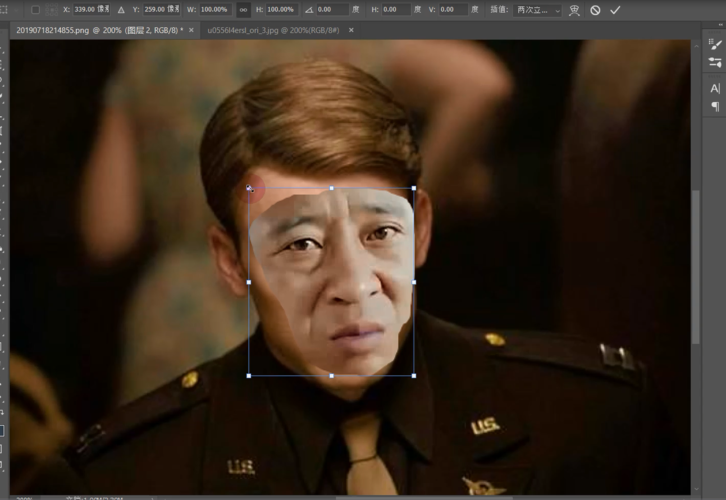The width and height of the screenshot is (726, 500).
Task: Click the X position field 339.00
Action: point(91,10)
